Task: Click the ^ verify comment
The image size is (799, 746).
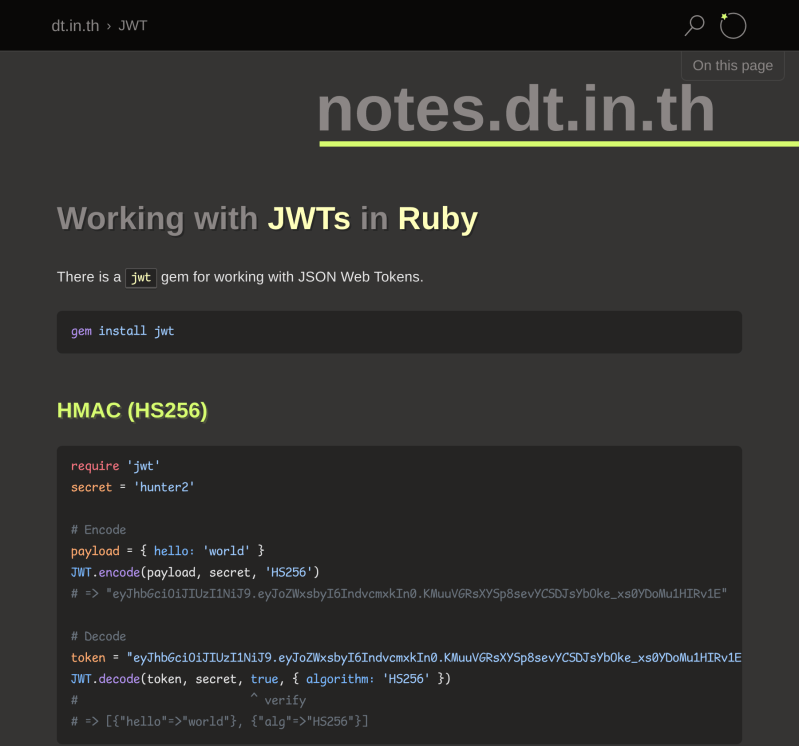Action: tap(278, 700)
